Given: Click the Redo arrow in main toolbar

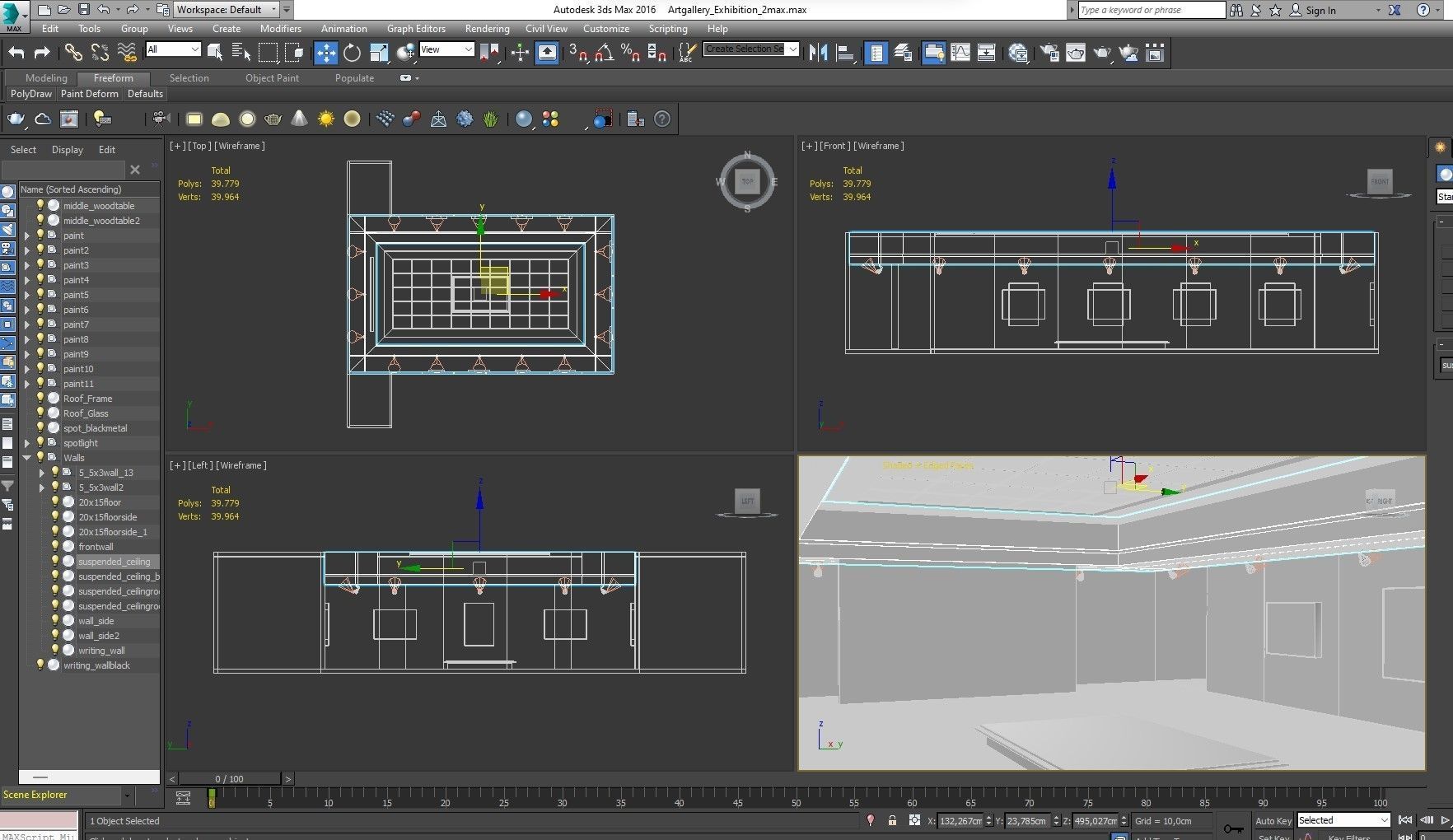Looking at the screenshot, I should [42, 53].
